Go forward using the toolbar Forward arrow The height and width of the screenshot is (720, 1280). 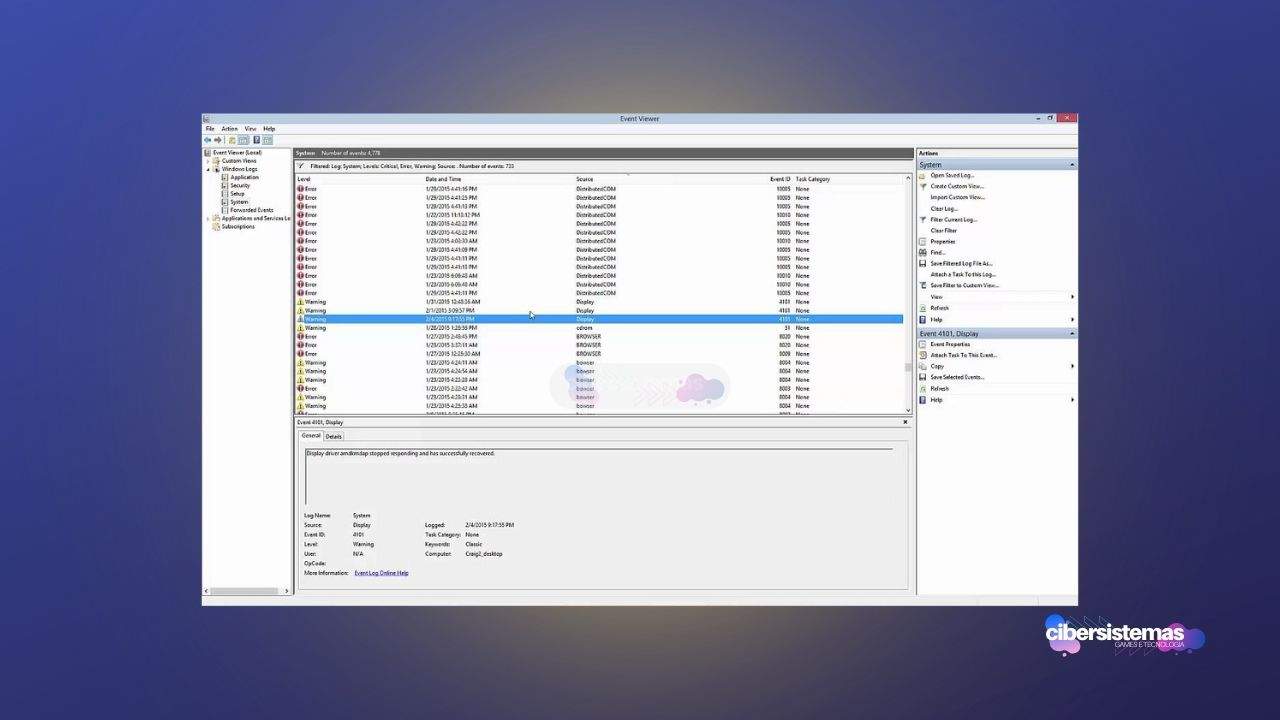[218, 140]
